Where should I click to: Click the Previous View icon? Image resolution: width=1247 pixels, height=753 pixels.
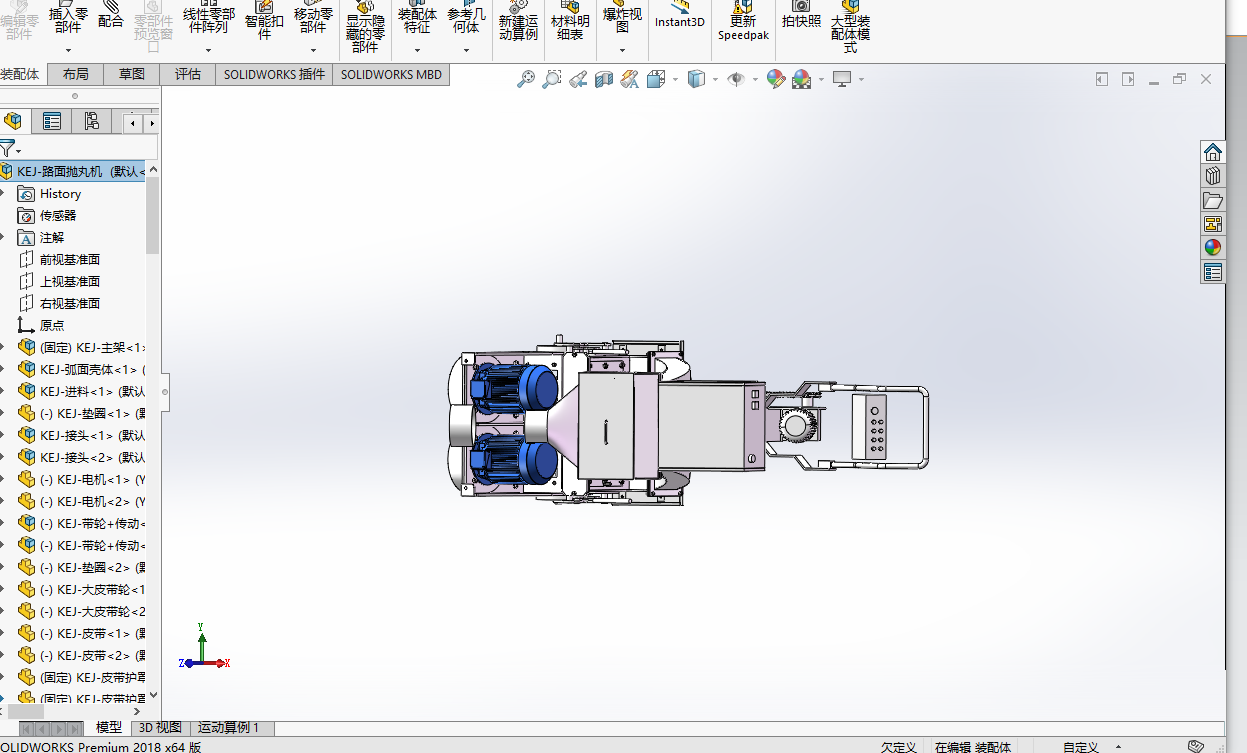coord(578,79)
